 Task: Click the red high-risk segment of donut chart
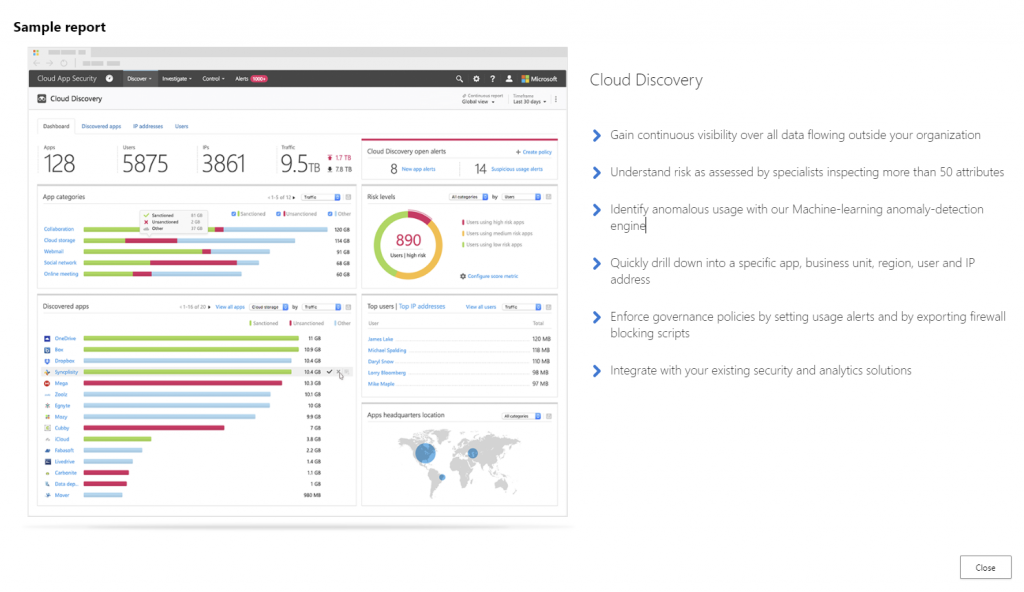coord(420,217)
